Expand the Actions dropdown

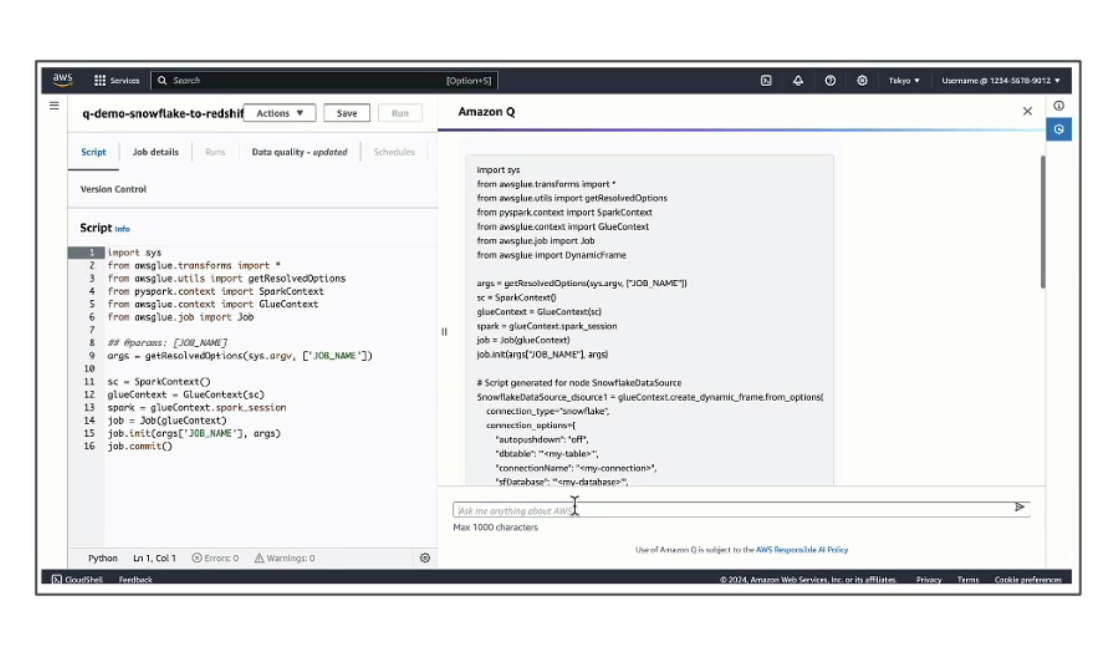[279, 113]
